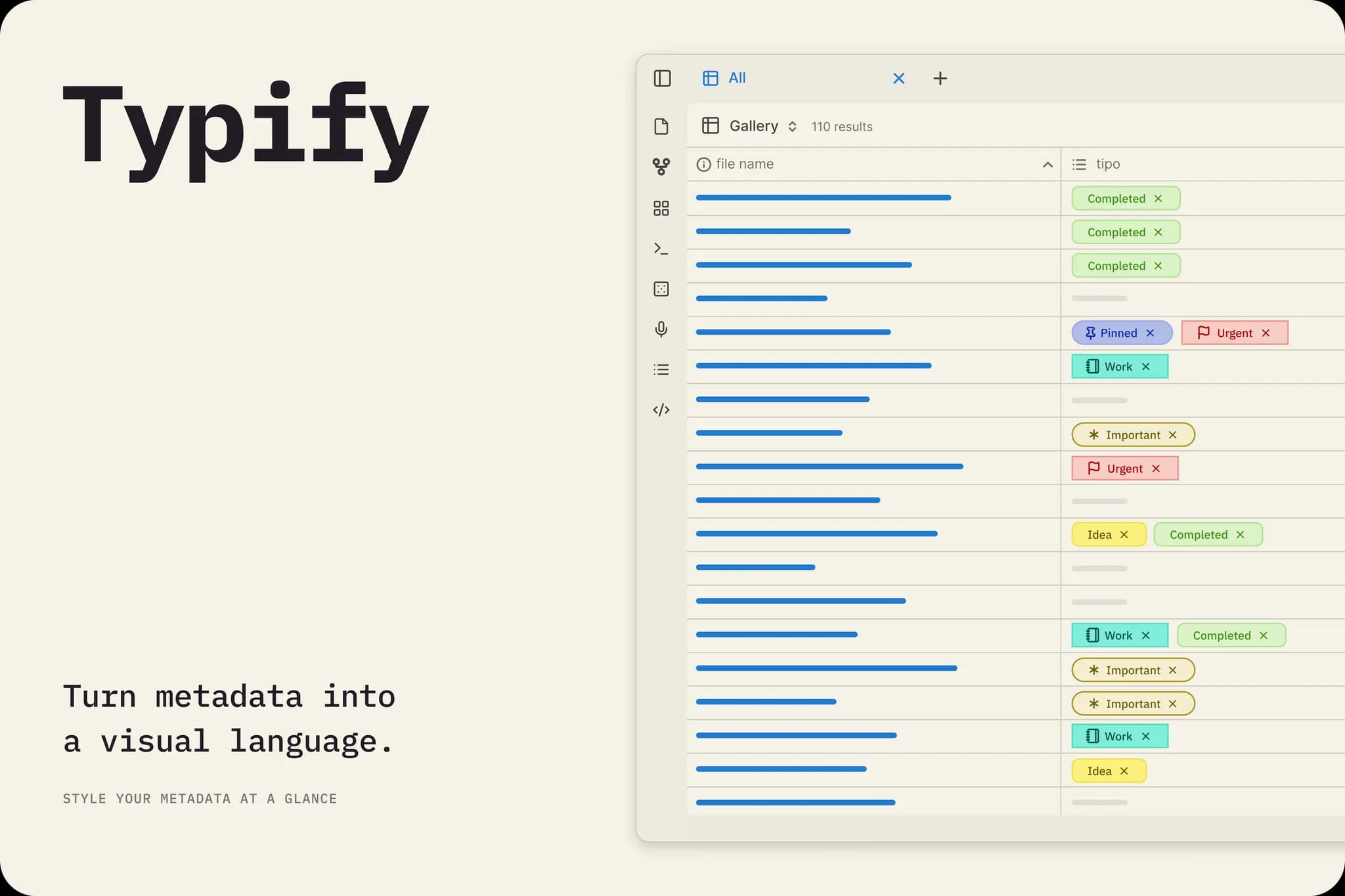Screen dimensions: 1345x896
Task: Remove the first Important tag
Action: [x=1173, y=435]
